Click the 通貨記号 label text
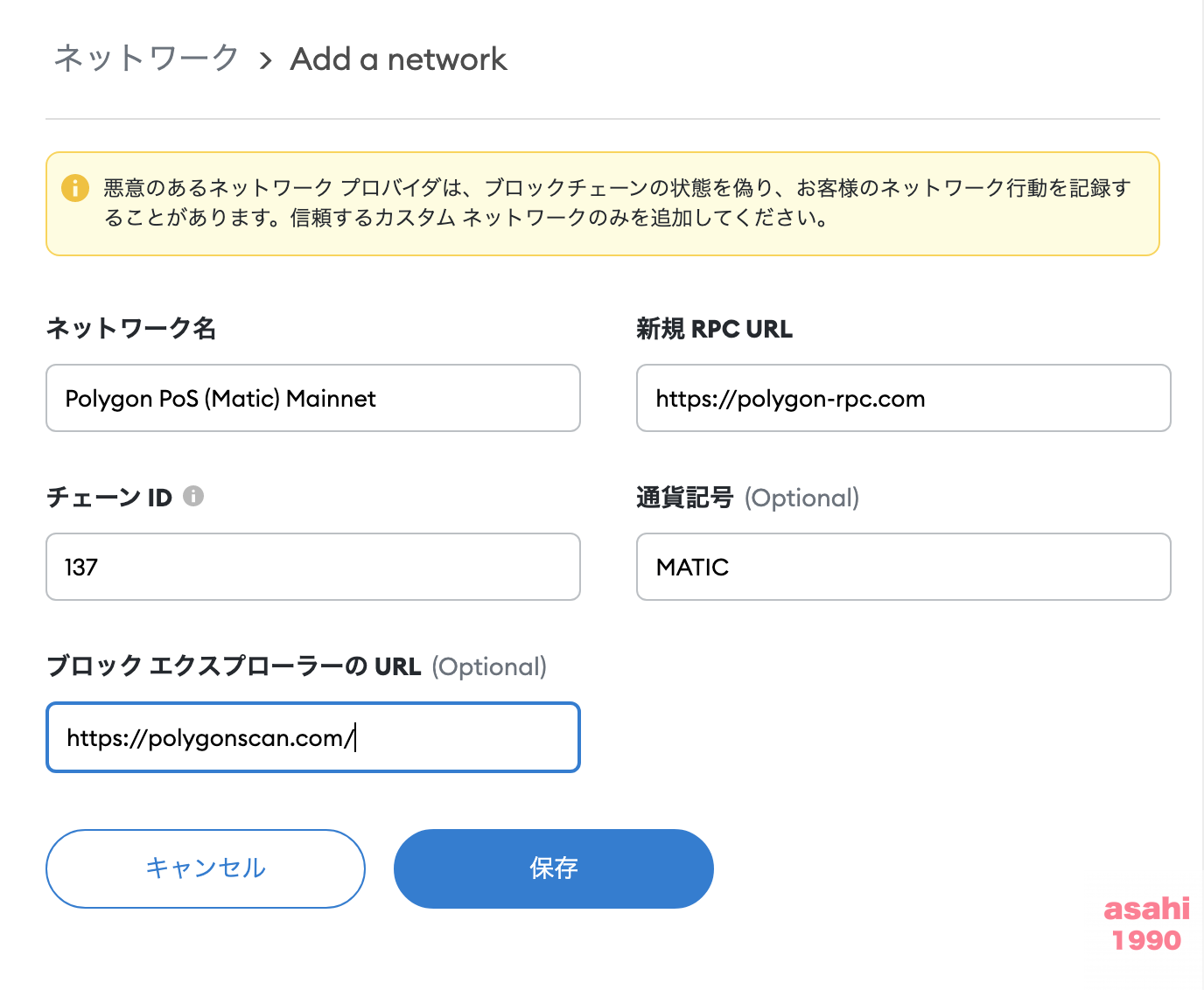Screen dimensions: 1204x990 (684, 497)
